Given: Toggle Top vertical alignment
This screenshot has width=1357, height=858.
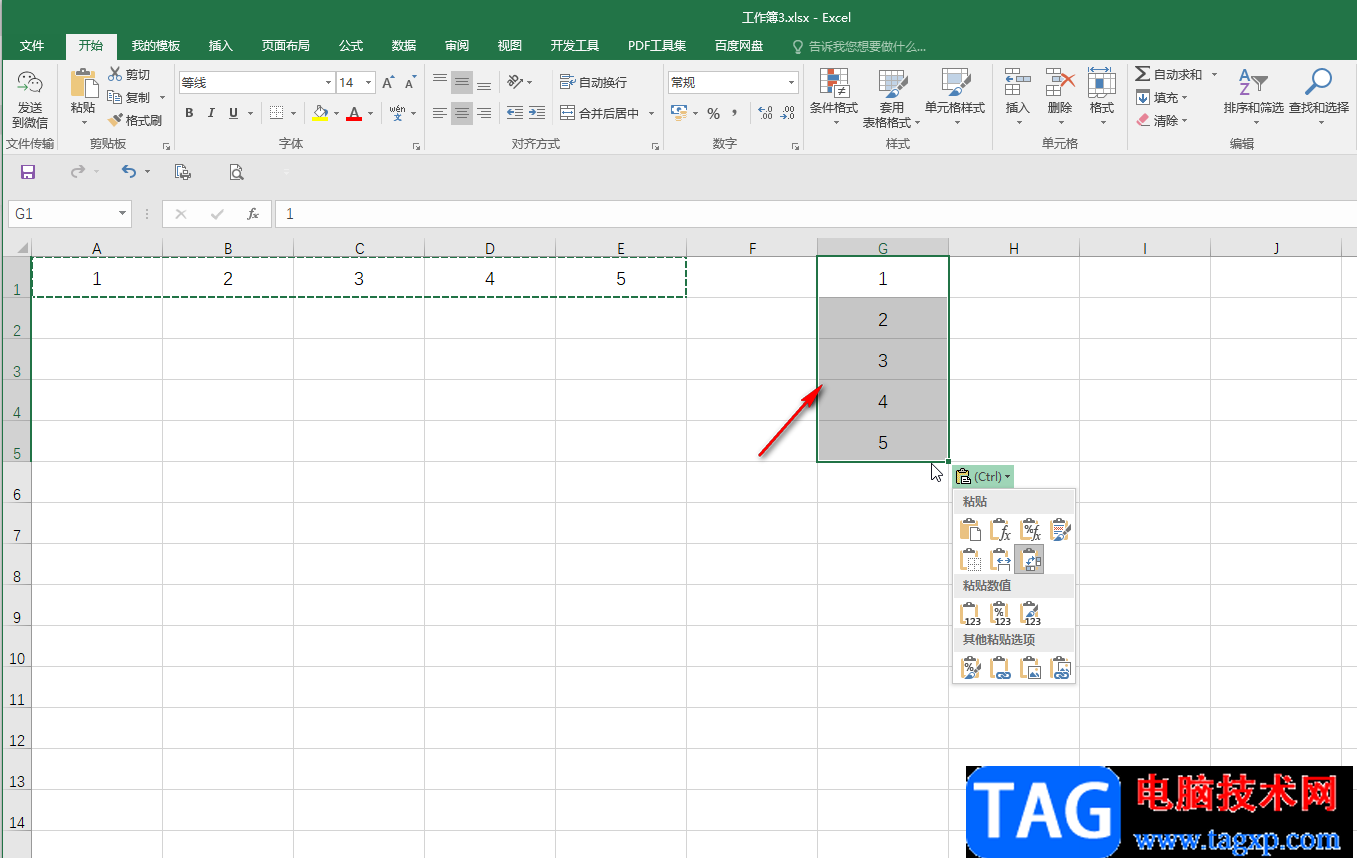Looking at the screenshot, I should click(x=439, y=82).
